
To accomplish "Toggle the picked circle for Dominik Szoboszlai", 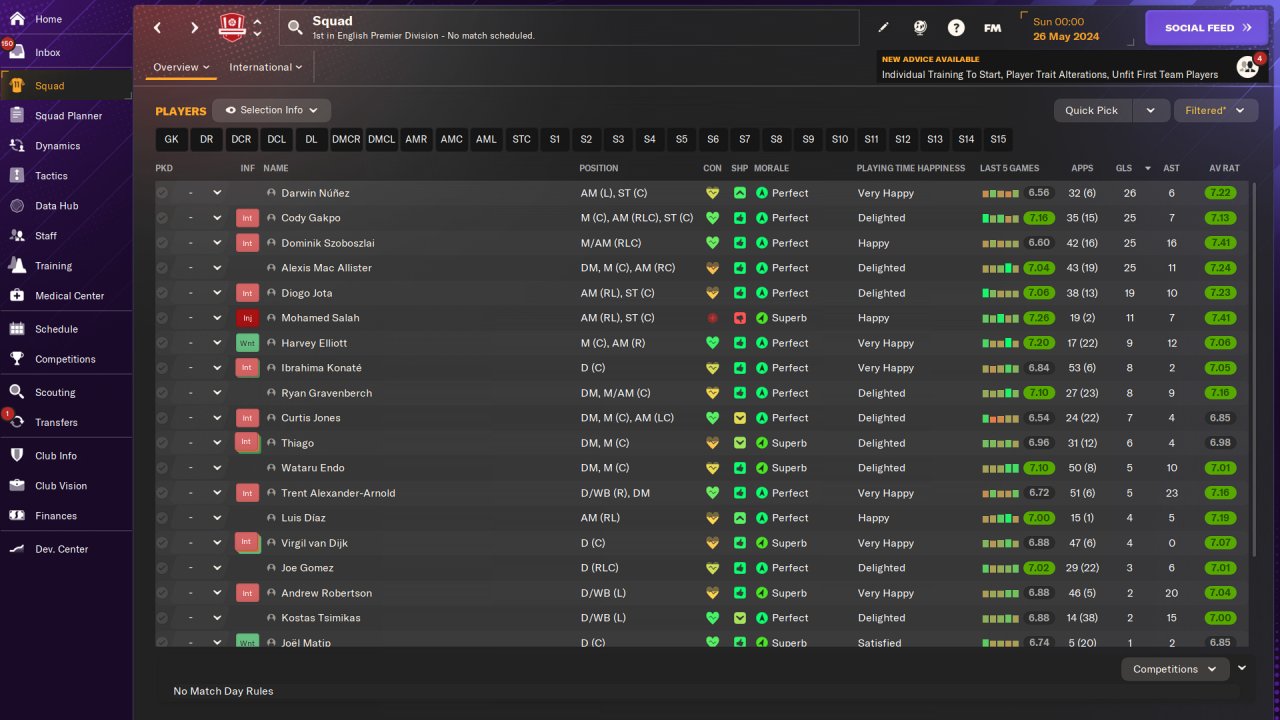I will point(162,243).
